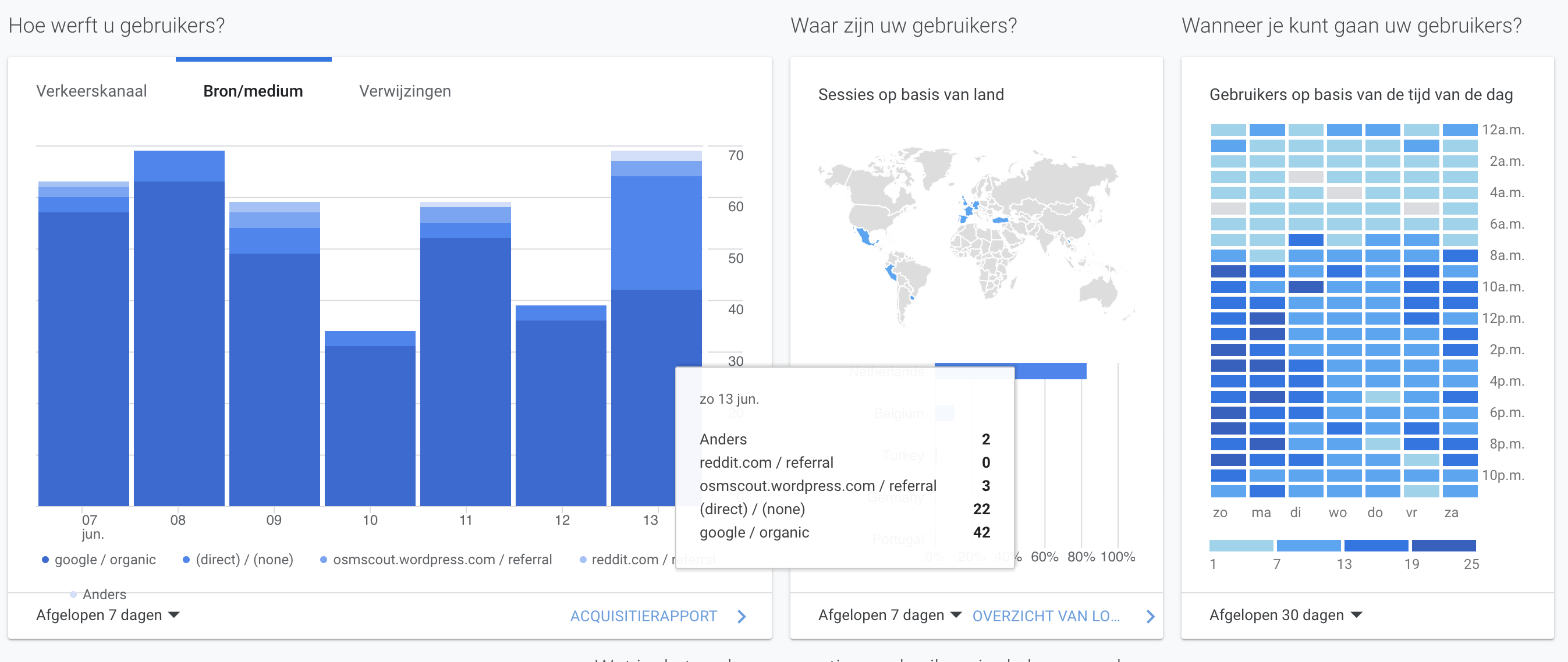
Task: Expand the Afgelopen 7 dagen dropdown under country map
Action: pyautogui.click(x=890, y=615)
